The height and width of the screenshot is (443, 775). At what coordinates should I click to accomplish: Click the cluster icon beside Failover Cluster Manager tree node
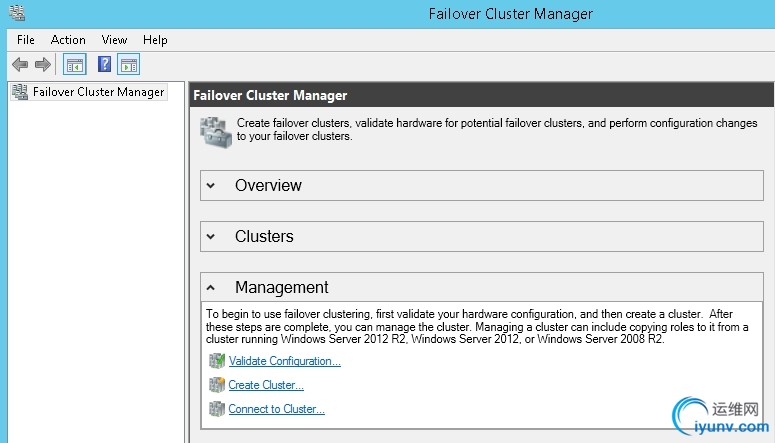pyautogui.click(x=20, y=92)
